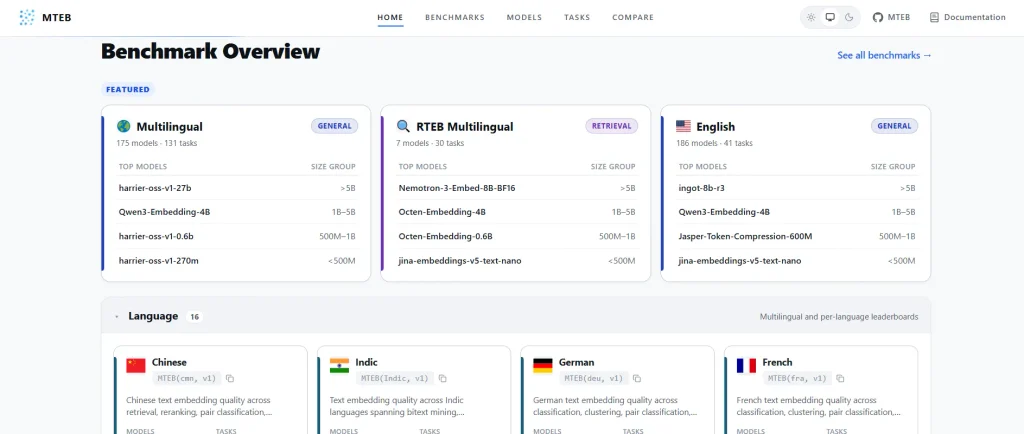Switch to light theme sun icon
1024x434 pixels.
[x=810, y=18]
